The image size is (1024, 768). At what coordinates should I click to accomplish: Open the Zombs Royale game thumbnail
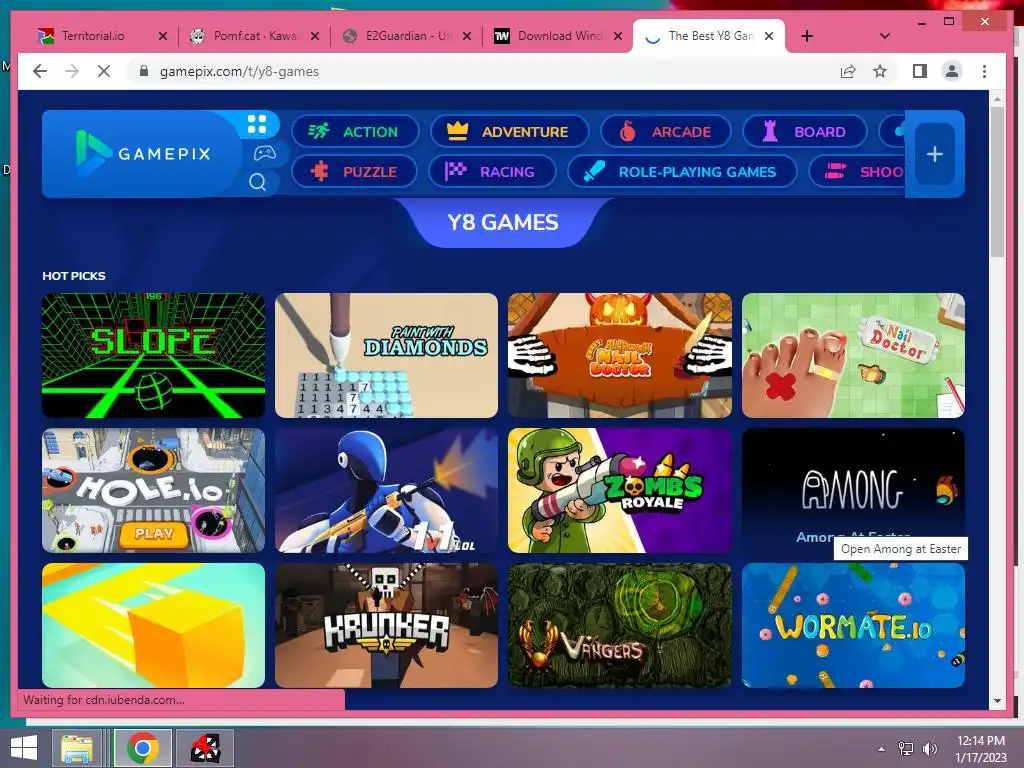620,490
